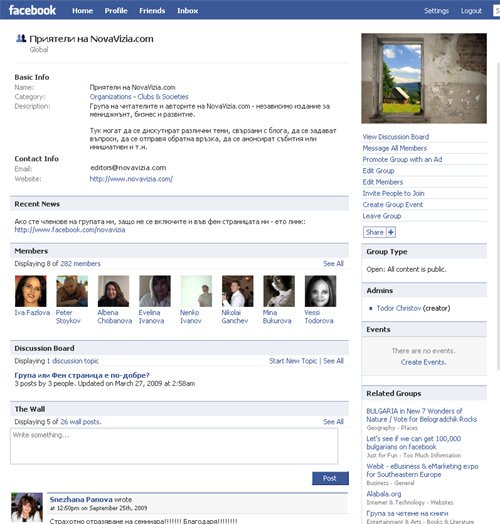This screenshot has height=524, width=500.
Task: Click Create Group Event
Action: tap(393, 205)
